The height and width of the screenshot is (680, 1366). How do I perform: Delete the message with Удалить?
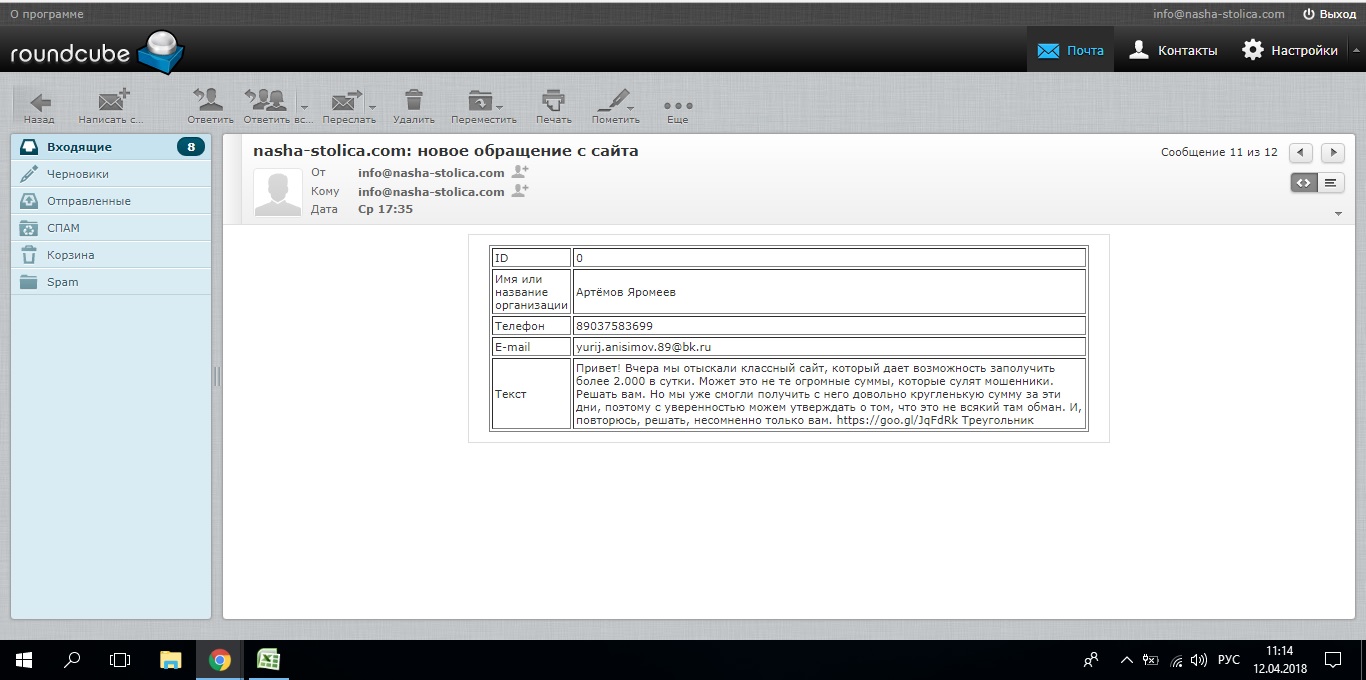pyautogui.click(x=413, y=105)
